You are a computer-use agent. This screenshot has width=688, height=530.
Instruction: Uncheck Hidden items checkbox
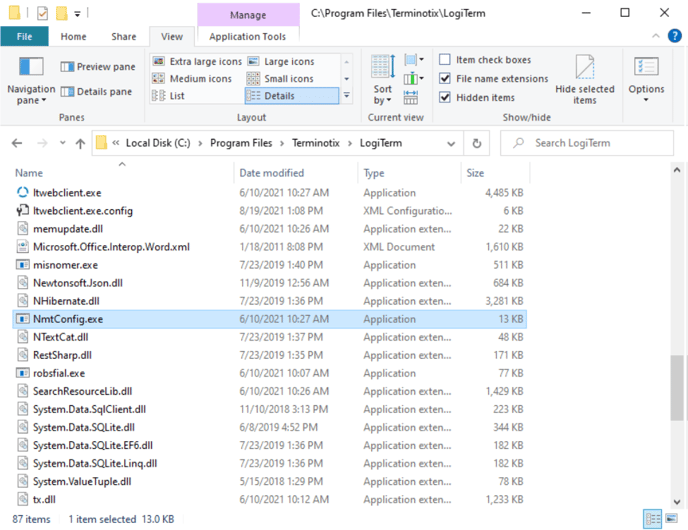coord(445,97)
